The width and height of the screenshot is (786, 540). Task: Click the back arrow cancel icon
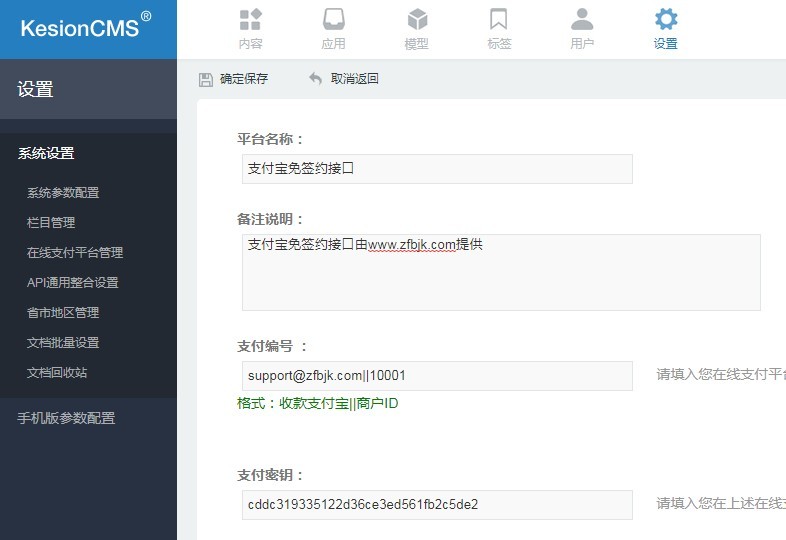click(x=315, y=79)
